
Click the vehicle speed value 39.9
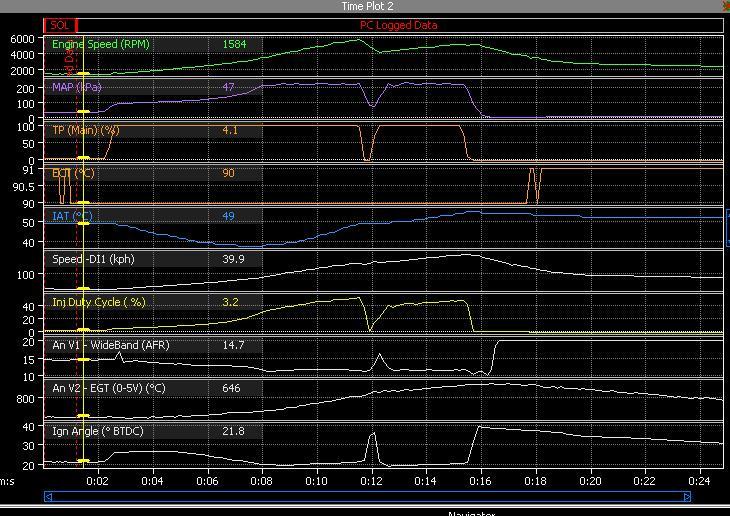(x=233, y=259)
